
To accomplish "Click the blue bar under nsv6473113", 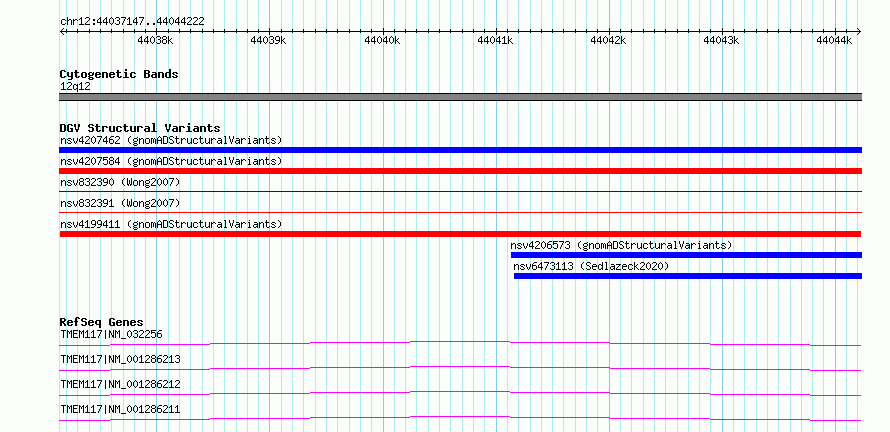I will 688,276.
